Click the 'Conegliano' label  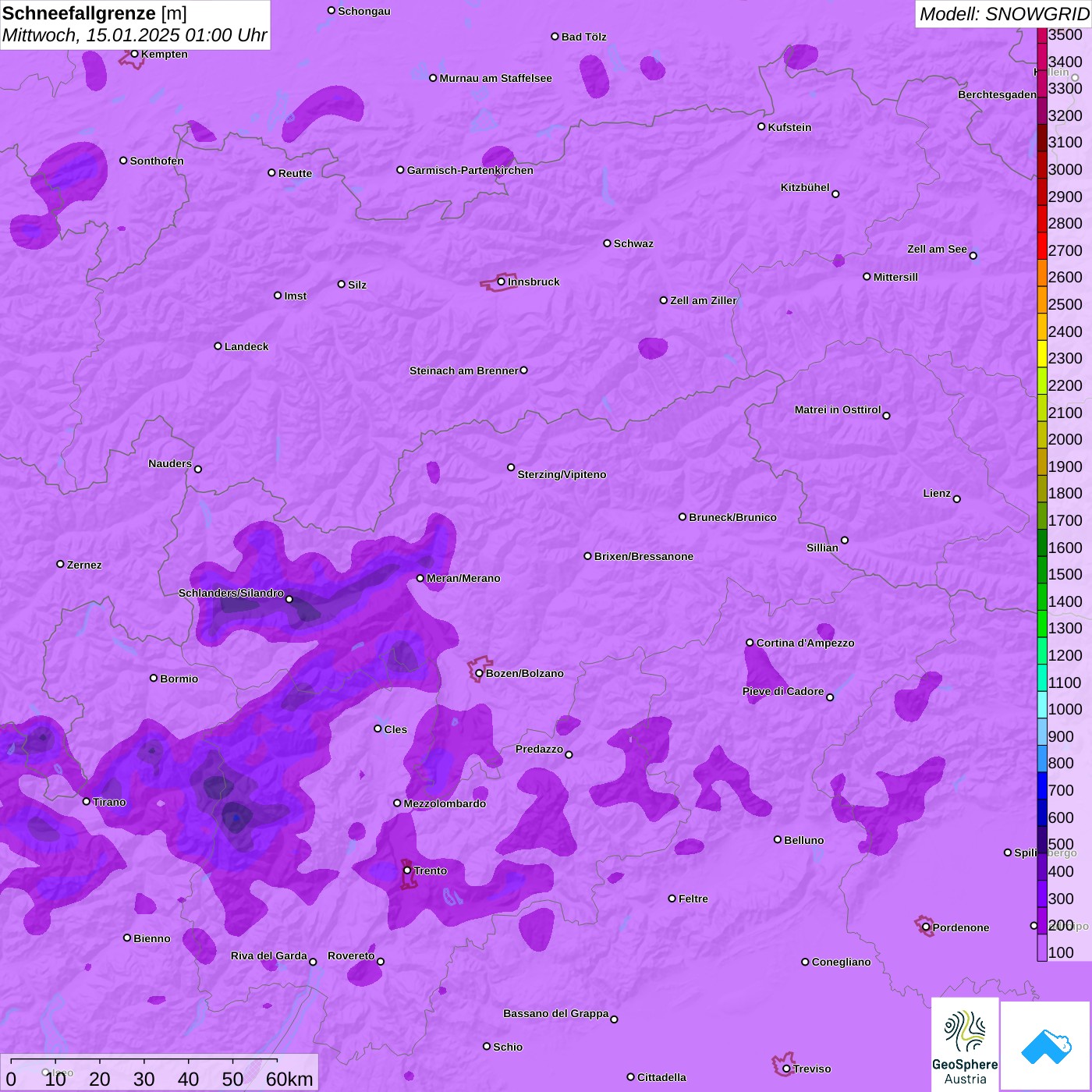click(x=841, y=962)
